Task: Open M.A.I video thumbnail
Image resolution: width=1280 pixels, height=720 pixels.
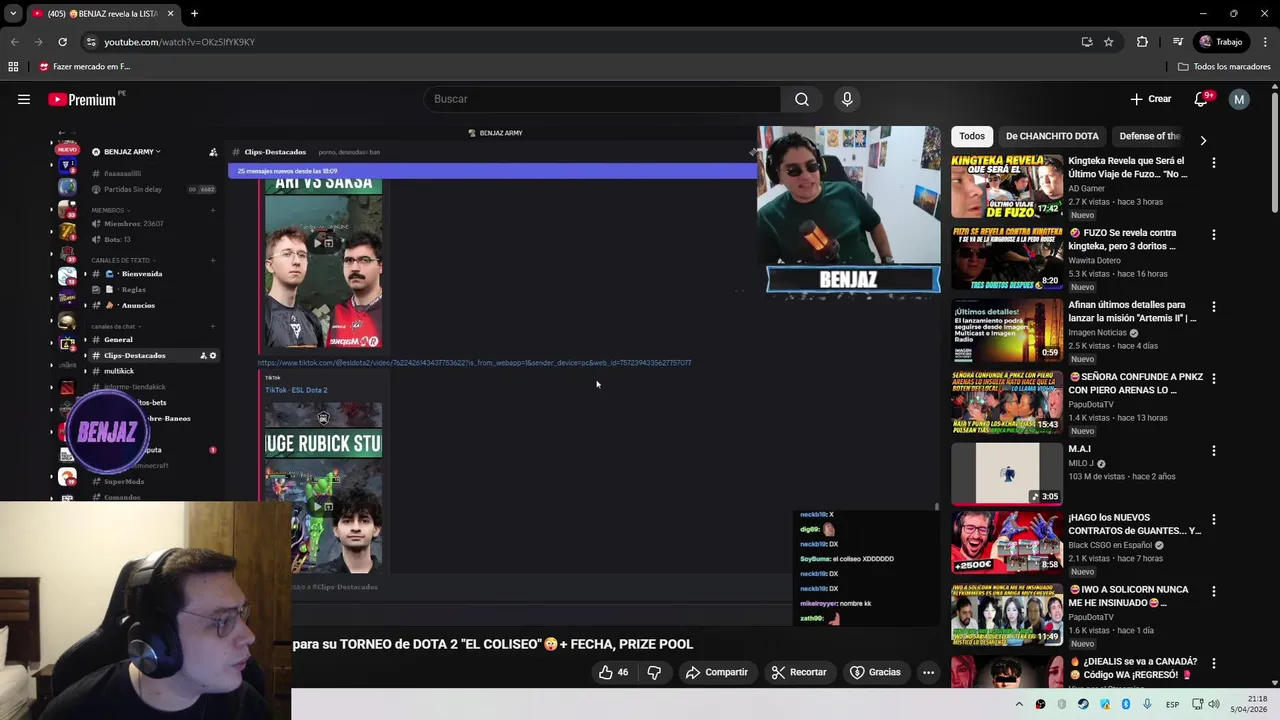Action: [1006, 474]
